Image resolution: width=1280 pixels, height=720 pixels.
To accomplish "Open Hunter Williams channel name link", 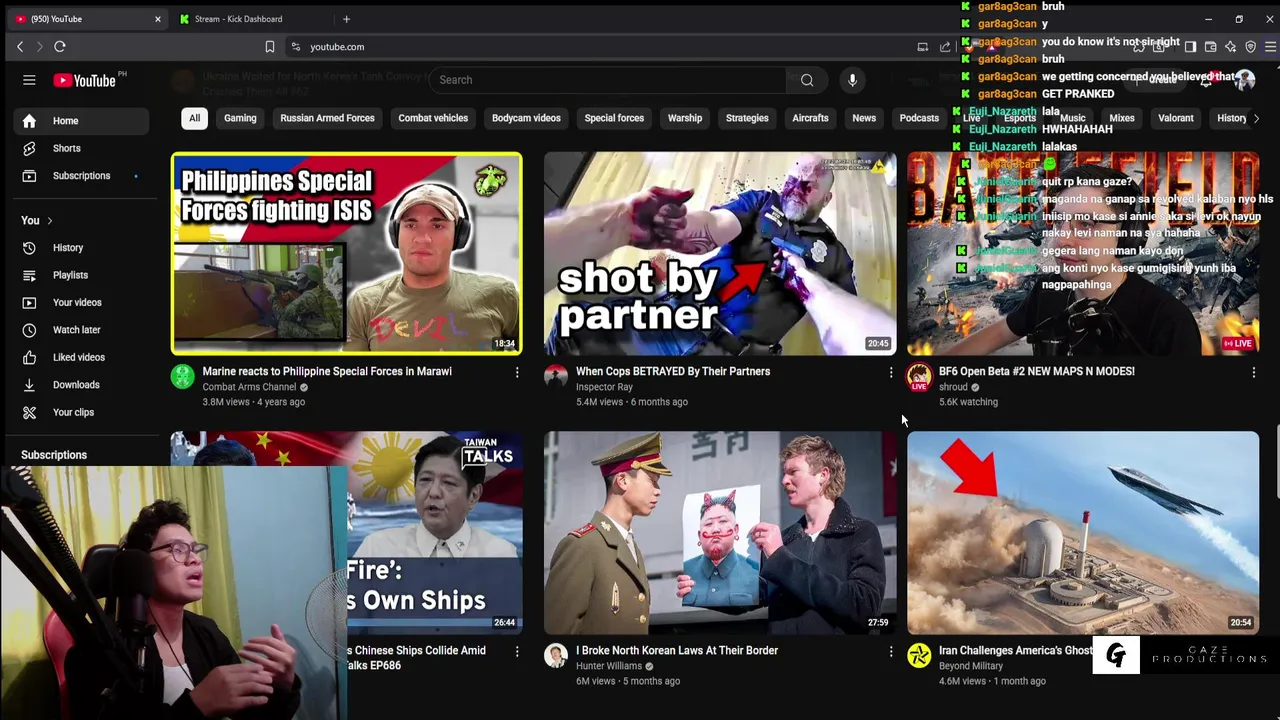I will click(x=609, y=666).
